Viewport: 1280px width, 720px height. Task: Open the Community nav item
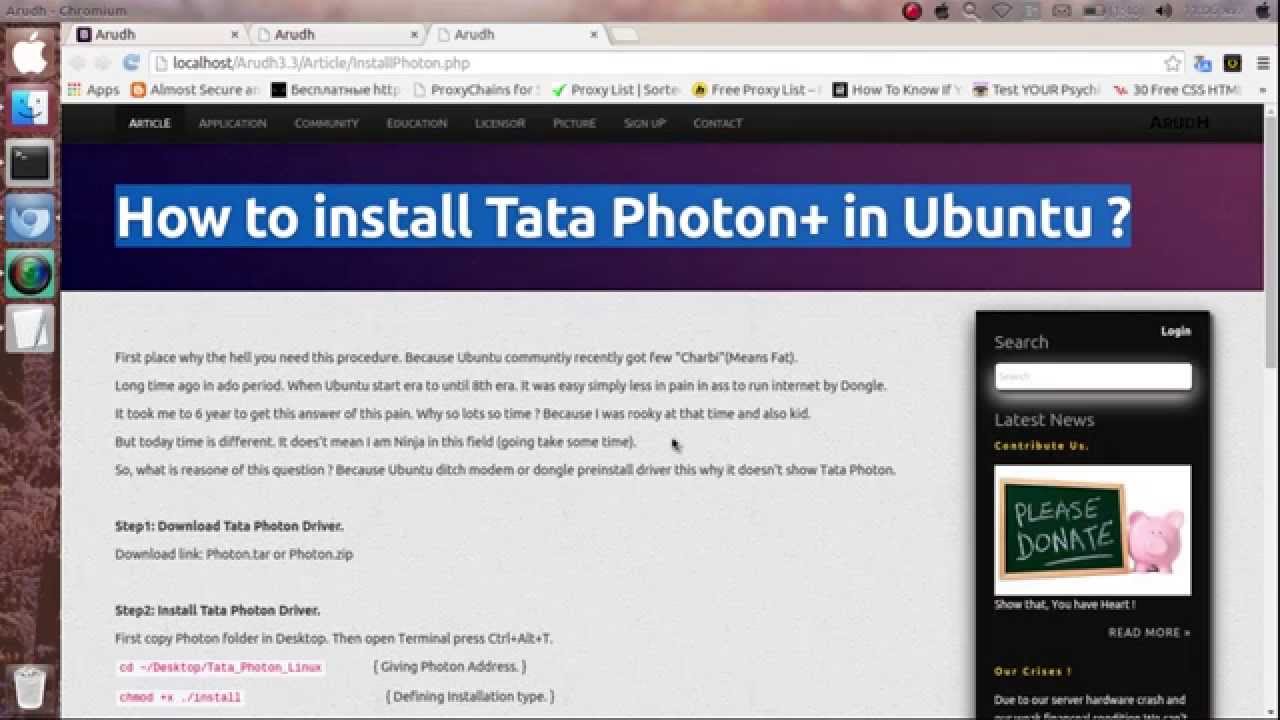pos(326,123)
